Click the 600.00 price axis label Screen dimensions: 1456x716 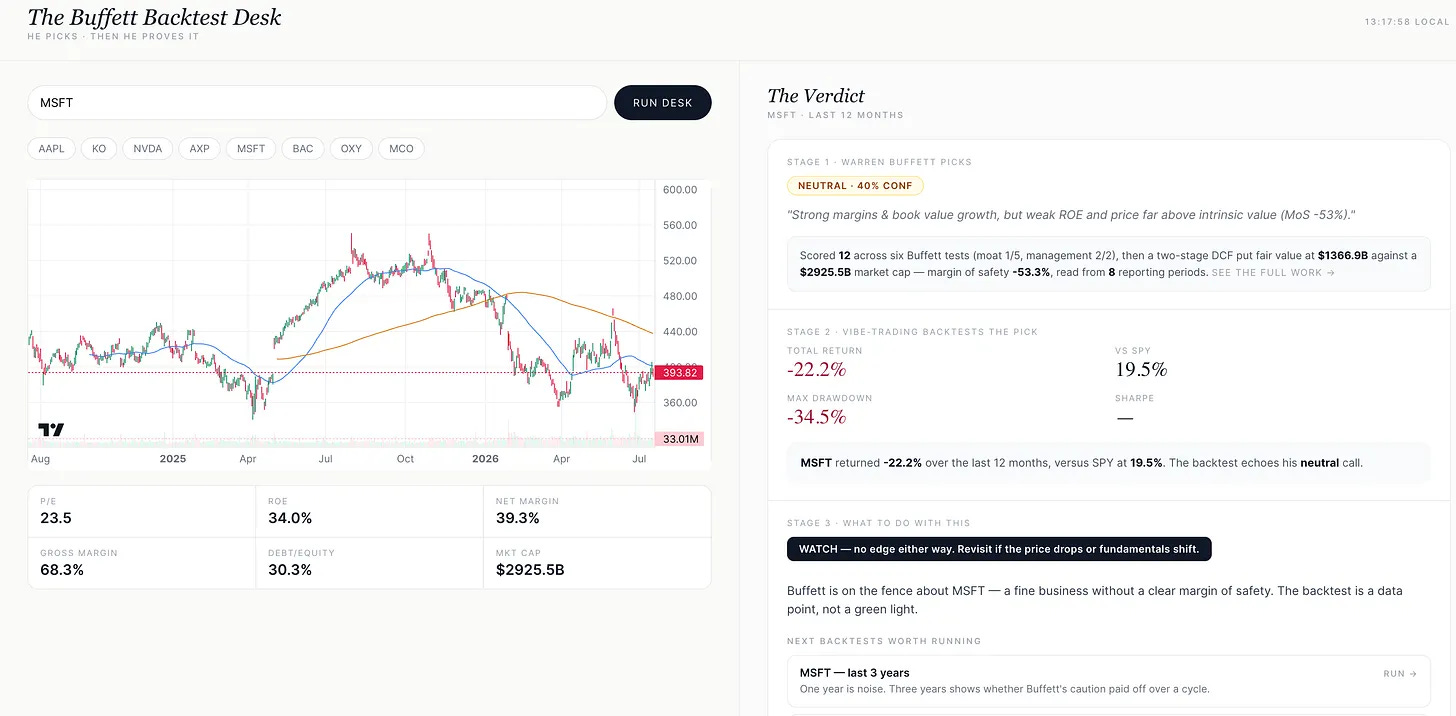click(679, 190)
